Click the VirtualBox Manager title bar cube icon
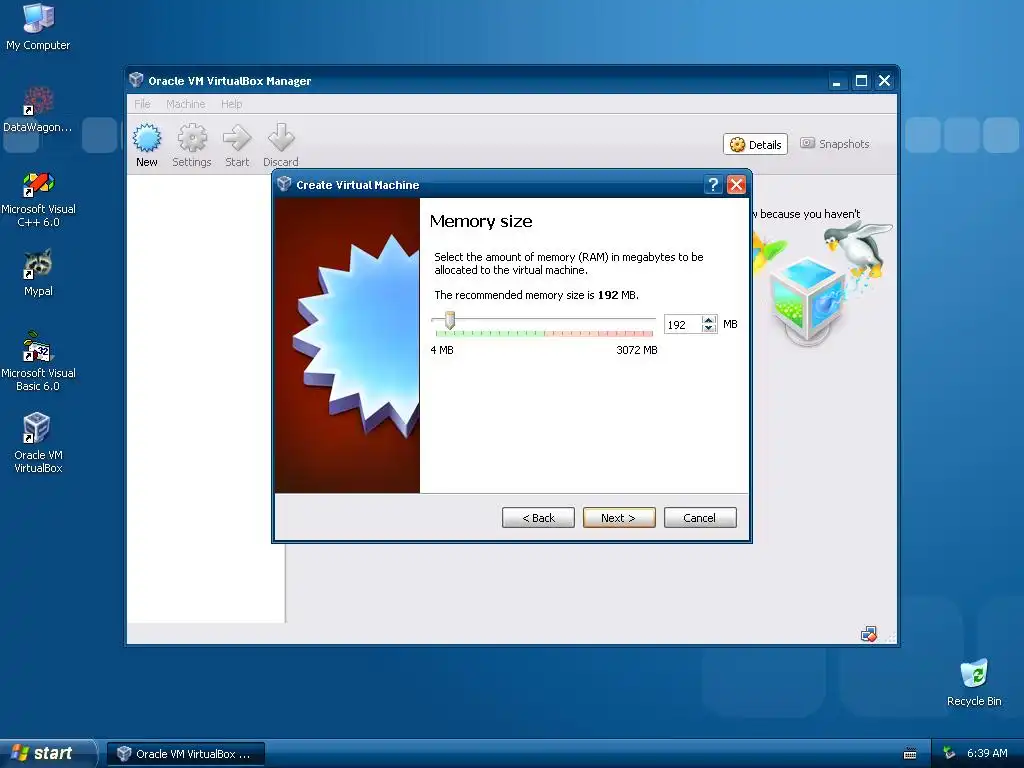Screen dimensions: 1024x768 click(136, 80)
